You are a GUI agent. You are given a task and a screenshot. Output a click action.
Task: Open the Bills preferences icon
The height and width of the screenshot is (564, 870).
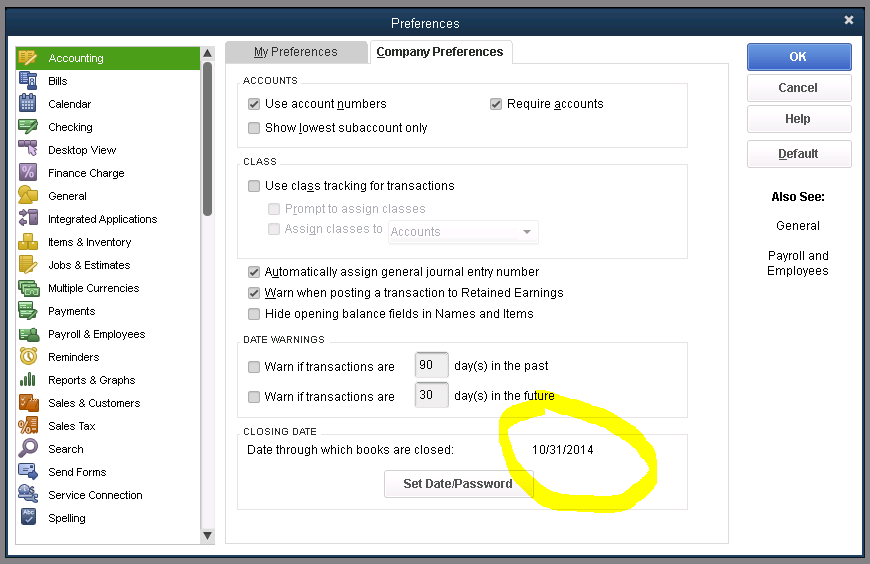(x=28, y=81)
